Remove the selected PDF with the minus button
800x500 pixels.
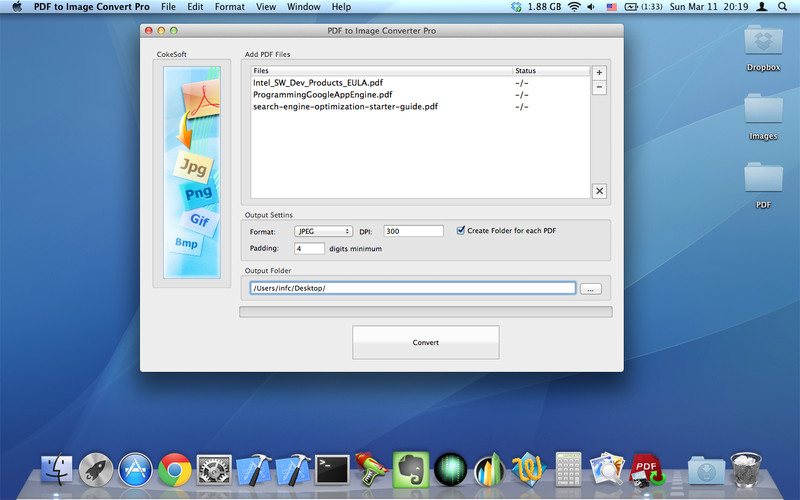(x=599, y=87)
